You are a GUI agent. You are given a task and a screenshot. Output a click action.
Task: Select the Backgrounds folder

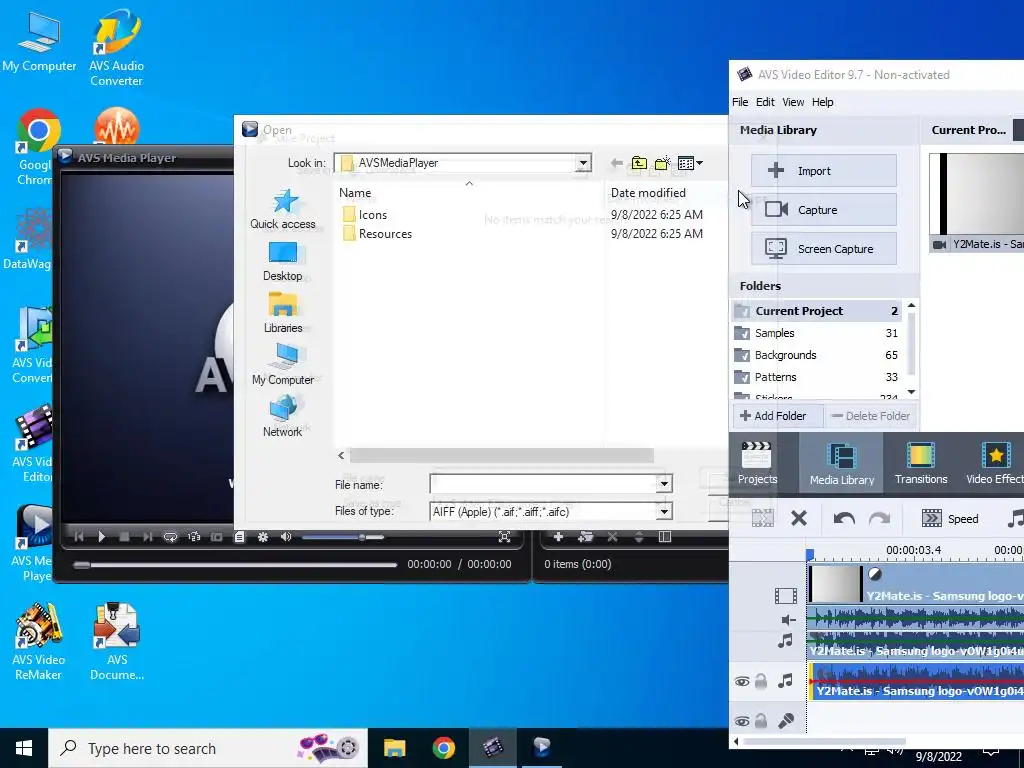[x=816, y=355]
